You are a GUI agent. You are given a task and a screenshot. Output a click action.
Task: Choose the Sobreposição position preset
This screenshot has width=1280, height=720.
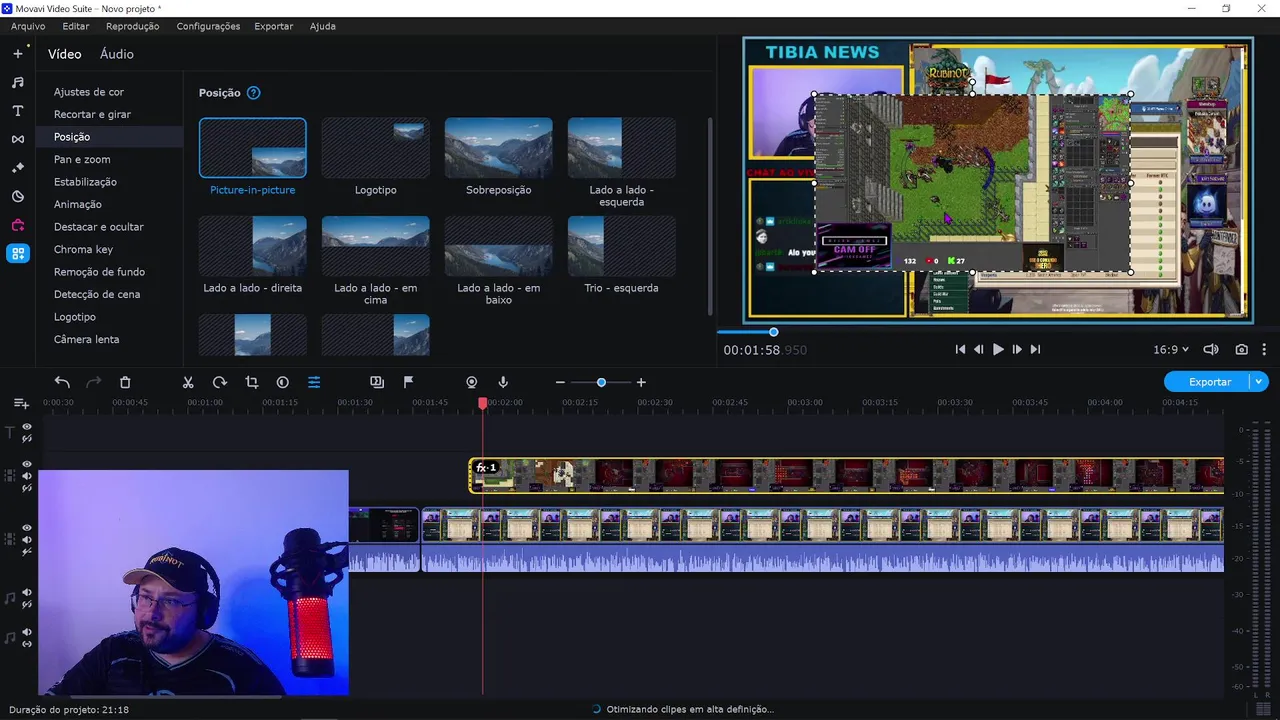pyautogui.click(x=499, y=148)
